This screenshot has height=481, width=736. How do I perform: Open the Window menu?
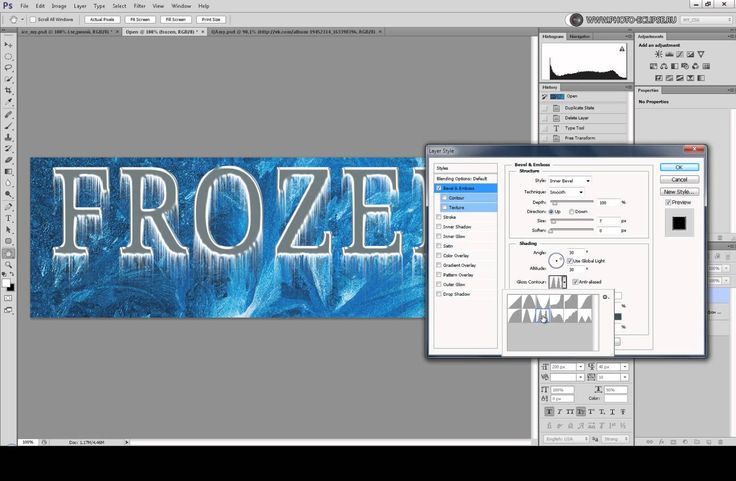pyautogui.click(x=181, y=6)
